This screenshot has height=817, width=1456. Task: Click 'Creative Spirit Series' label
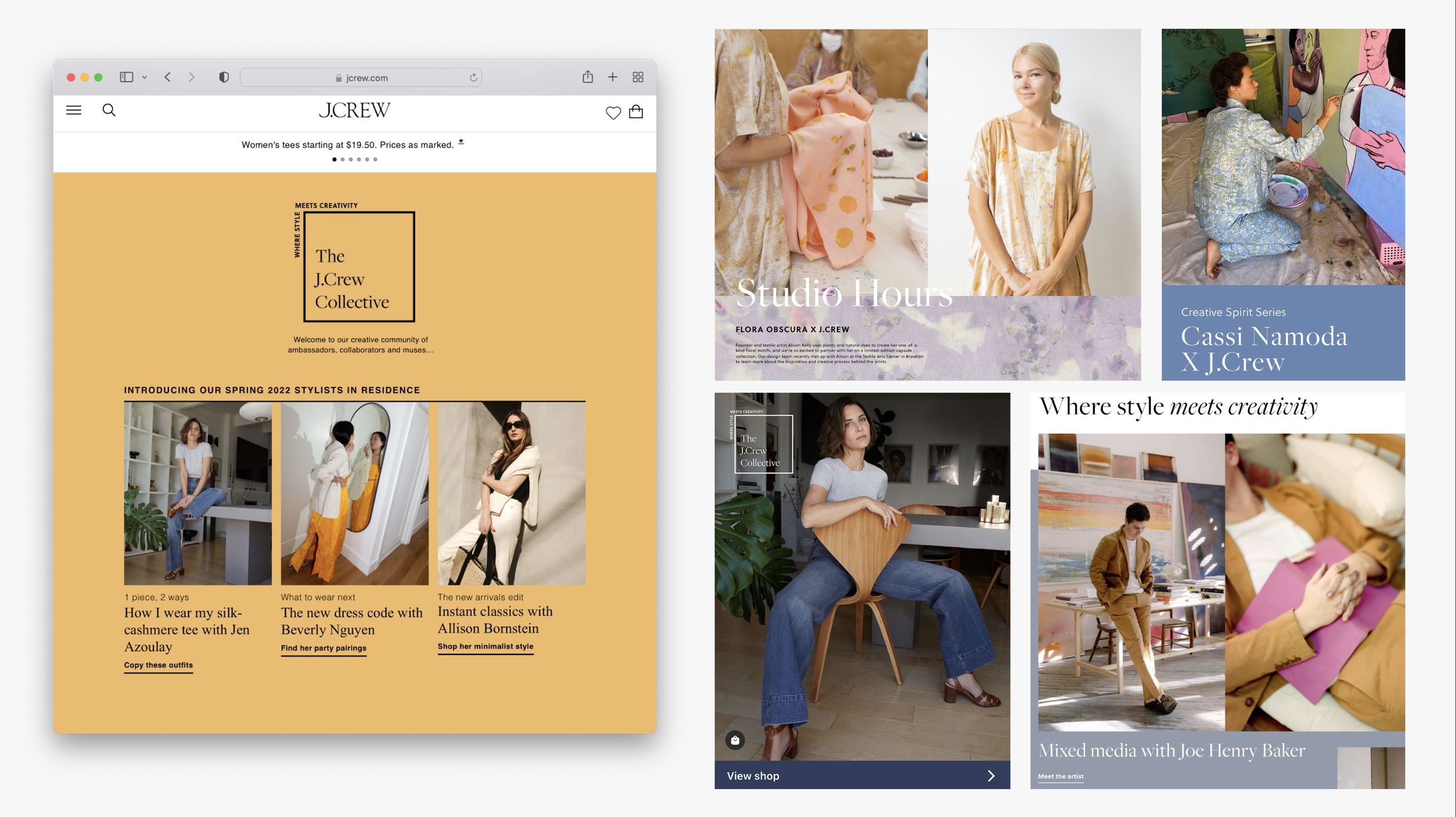(1233, 312)
